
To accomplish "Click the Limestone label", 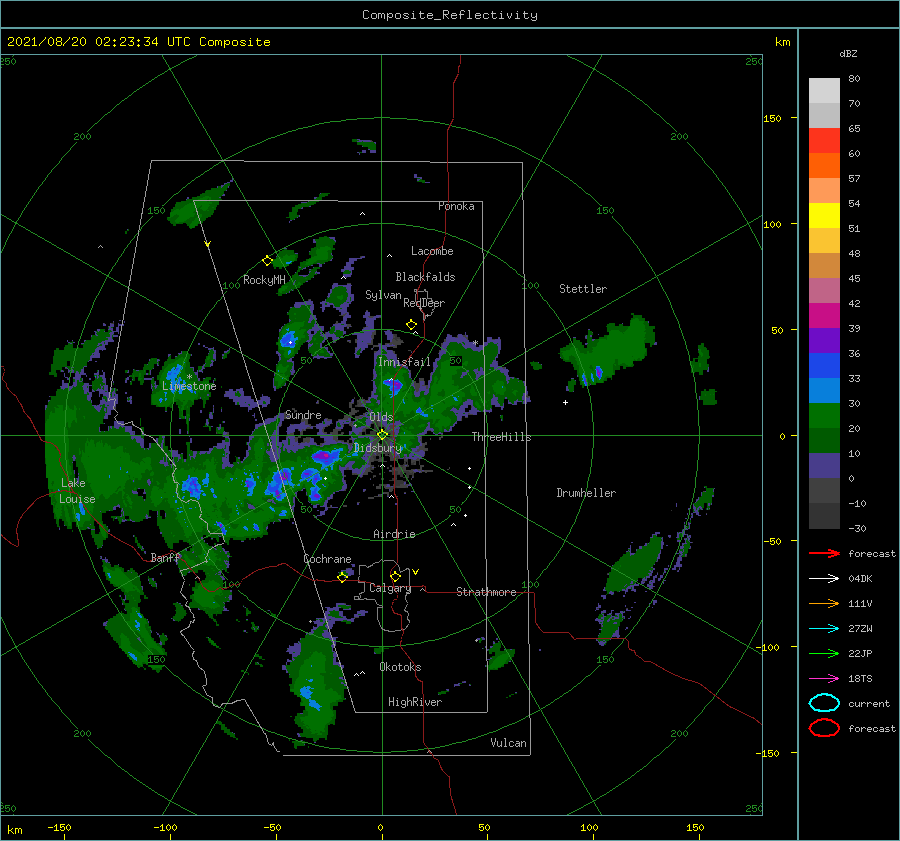I will pos(189,386).
